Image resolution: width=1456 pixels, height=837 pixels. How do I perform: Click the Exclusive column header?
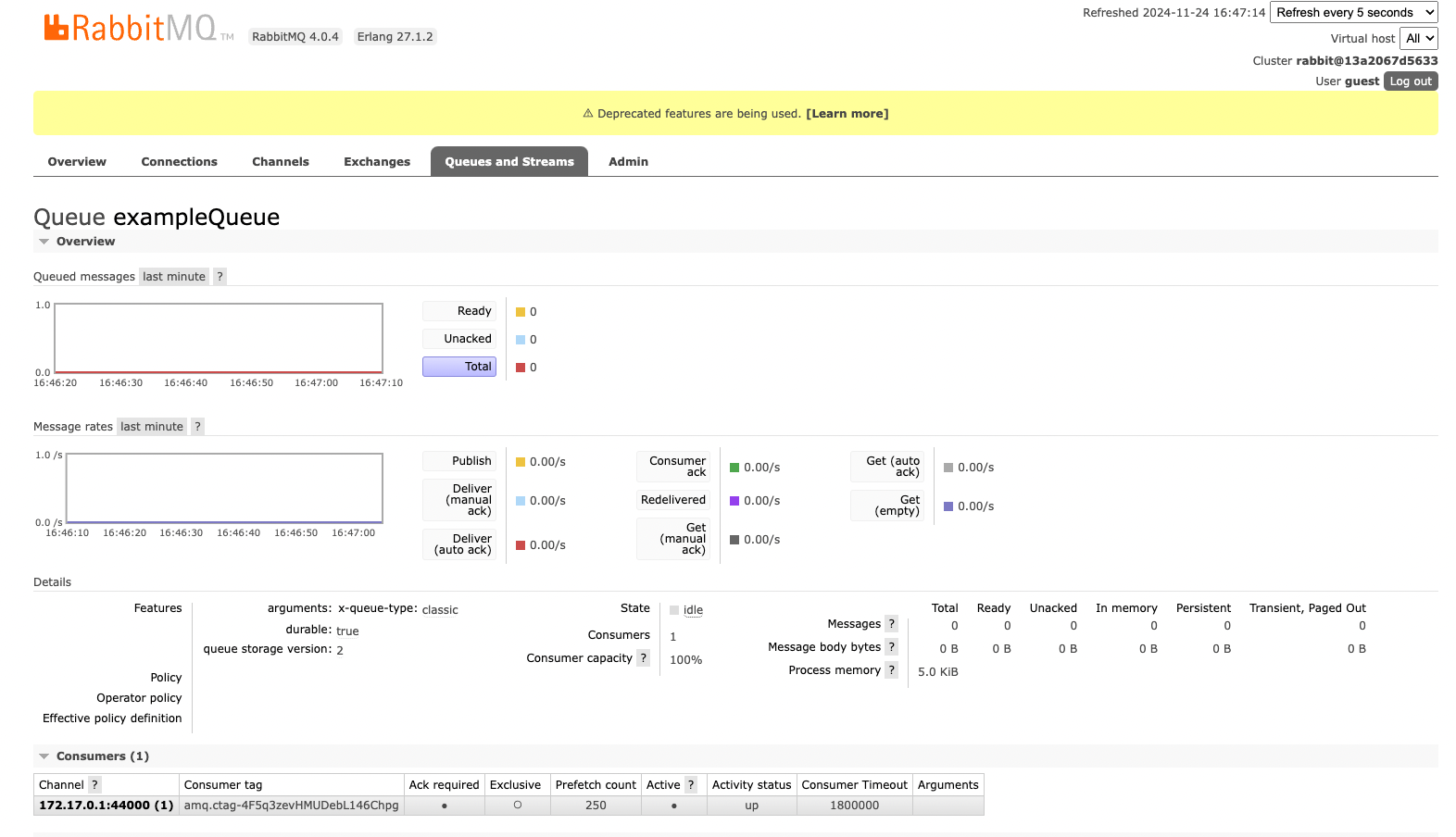tap(516, 785)
